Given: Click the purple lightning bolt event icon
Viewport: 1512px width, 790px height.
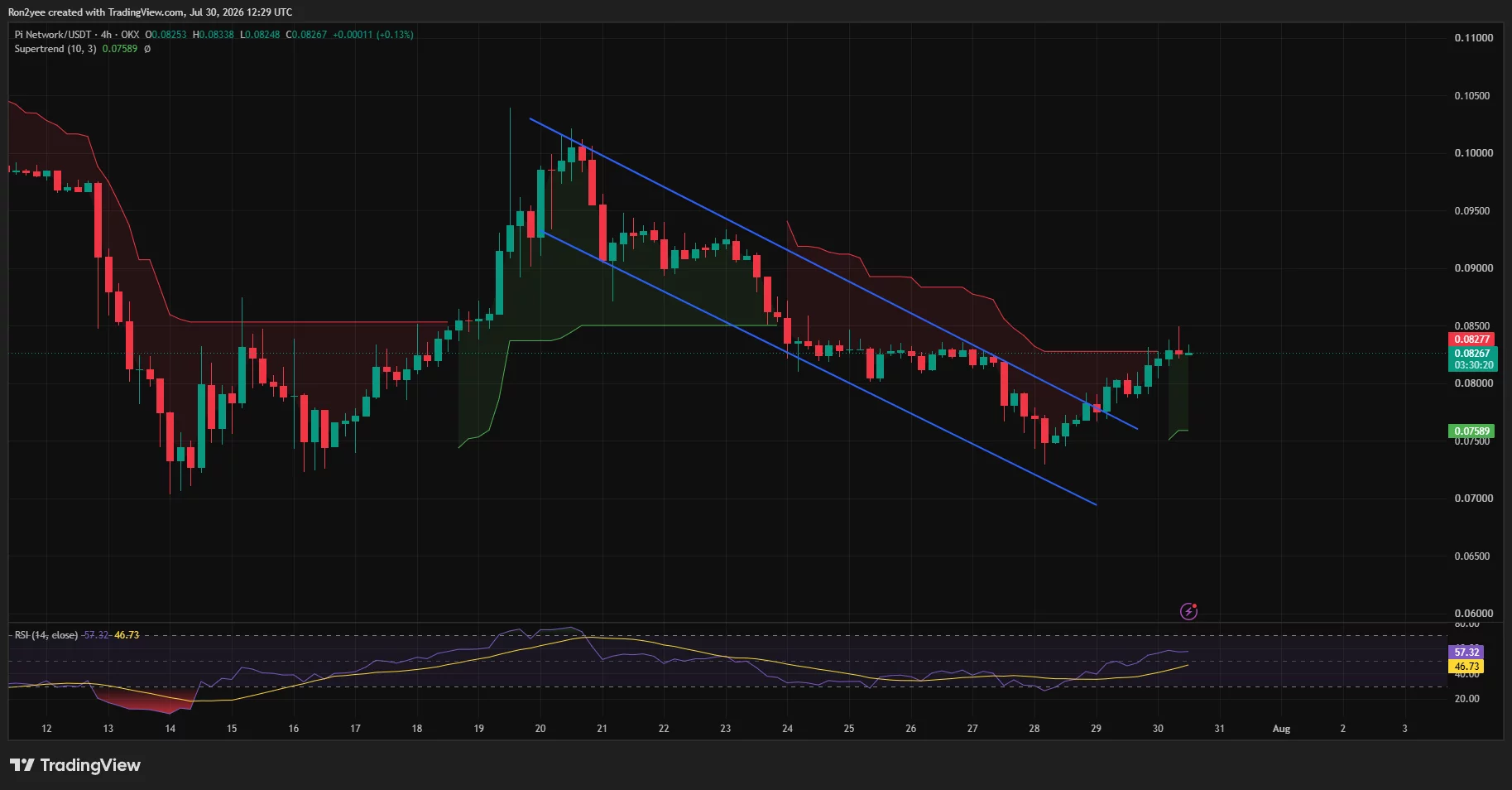Looking at the screenshot, I should [1188, 611].
